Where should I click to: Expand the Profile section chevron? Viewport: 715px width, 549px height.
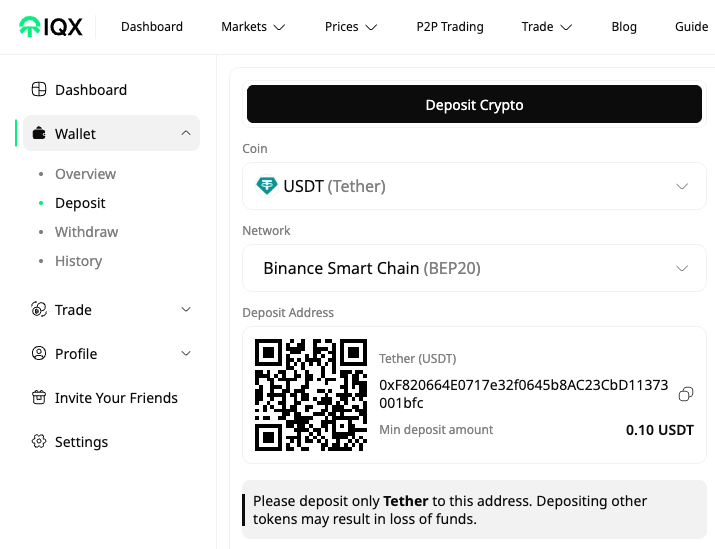[x=186, y=353]
